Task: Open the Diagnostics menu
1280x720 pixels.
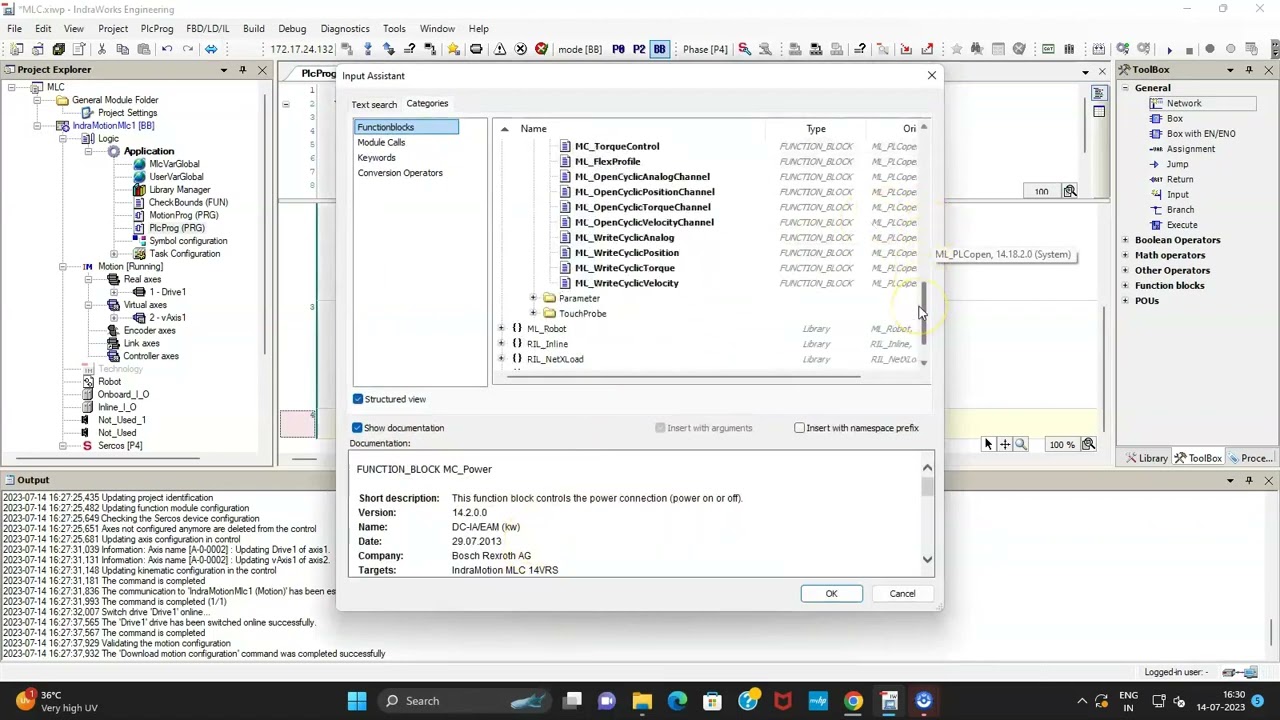Action: point(344,29)
